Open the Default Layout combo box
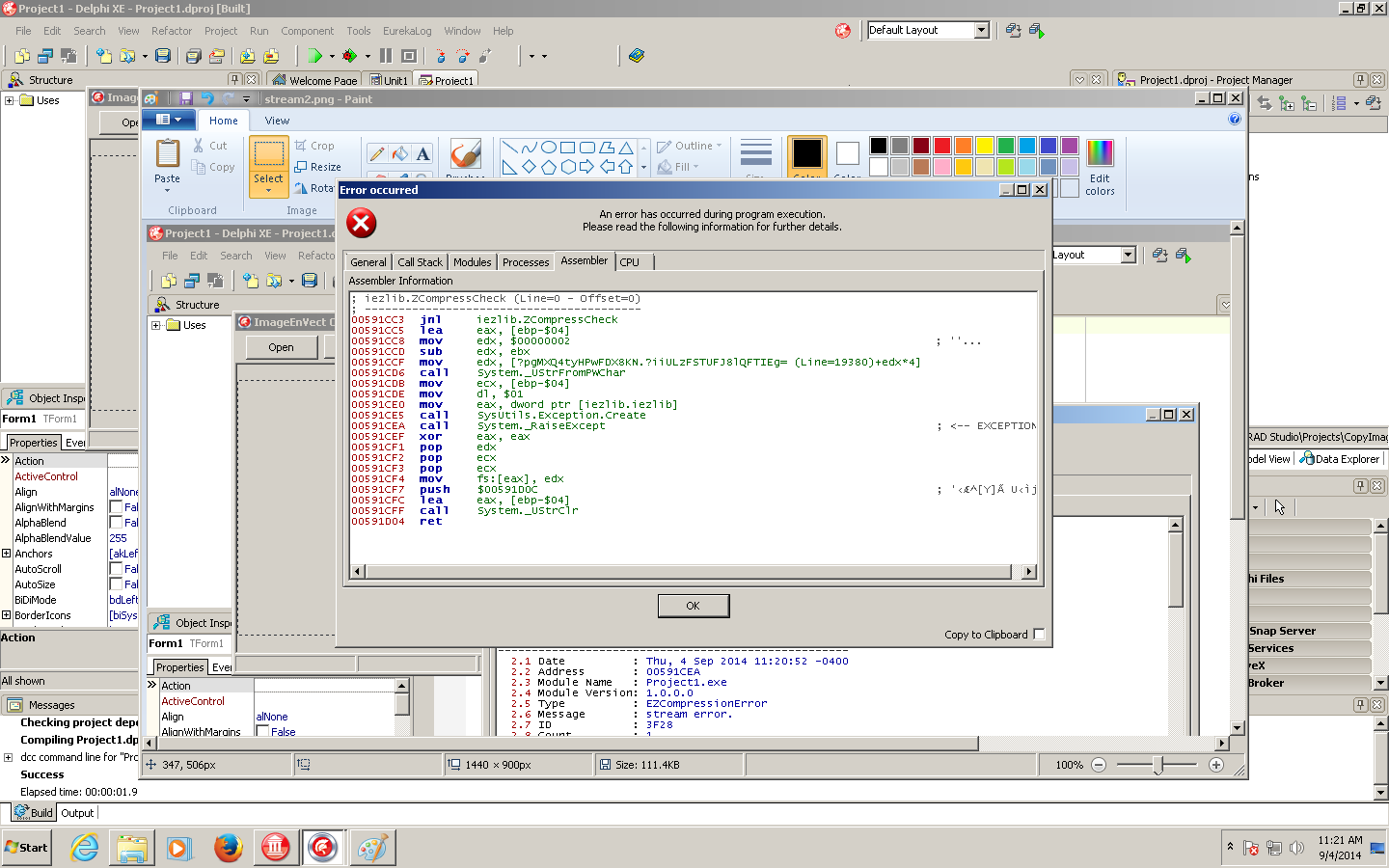Screen dimensions: 1389x868 (981, 30)
